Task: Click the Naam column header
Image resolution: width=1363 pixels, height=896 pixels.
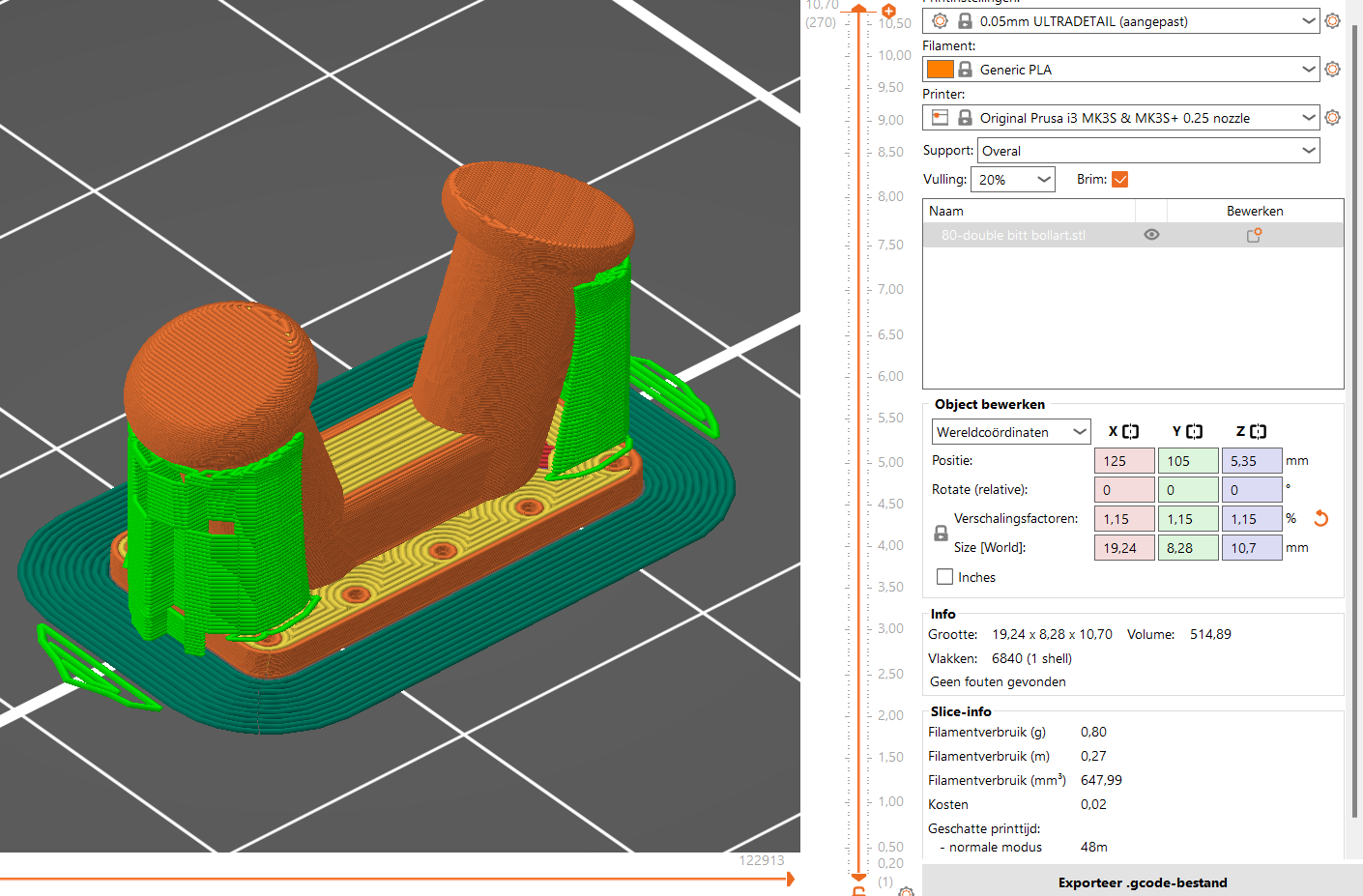Action: tap(1029, 211)
